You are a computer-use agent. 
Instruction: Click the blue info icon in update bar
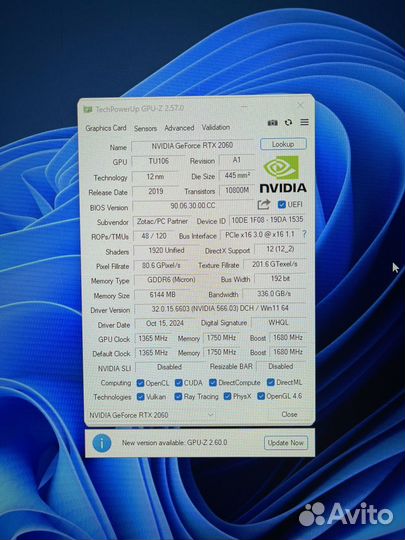[102, 443]
